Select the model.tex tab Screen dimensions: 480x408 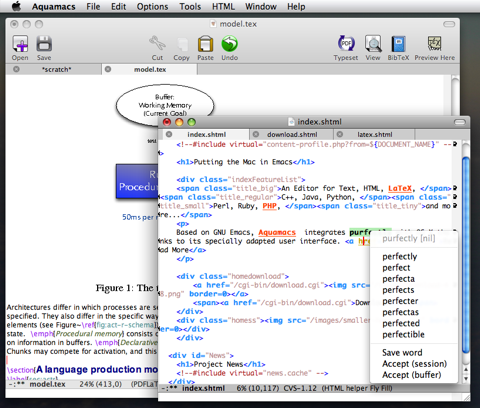coord(150,69)
